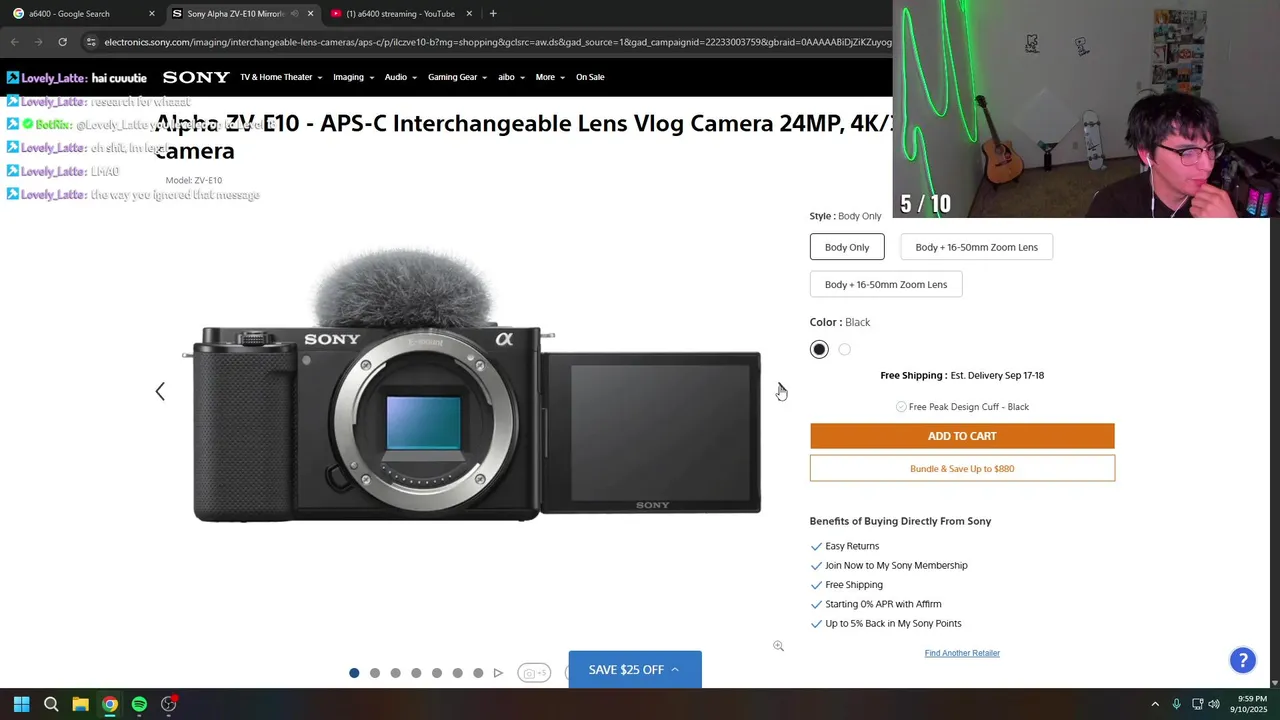Click Bundle & Save Up to $880

[x=962, y=468]
